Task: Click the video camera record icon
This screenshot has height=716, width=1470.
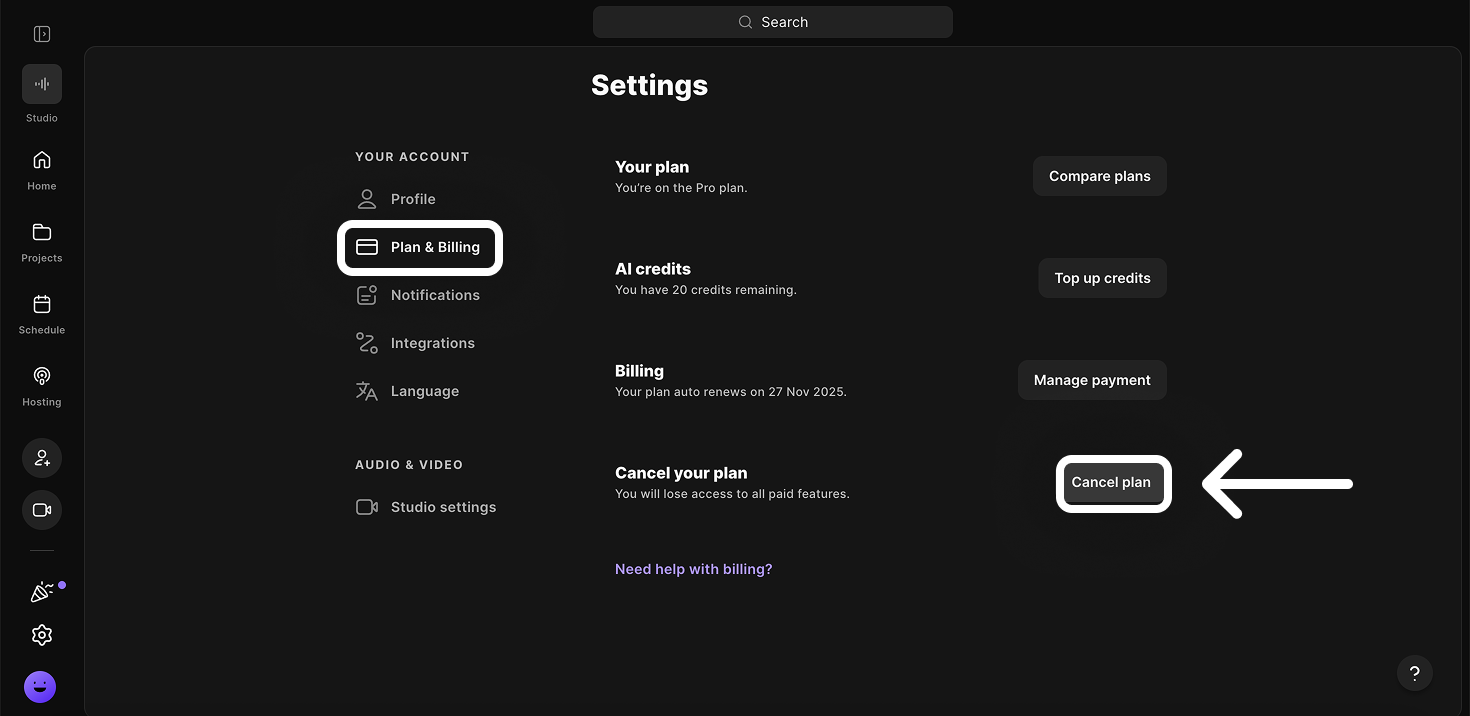Action: coord(42,510)
